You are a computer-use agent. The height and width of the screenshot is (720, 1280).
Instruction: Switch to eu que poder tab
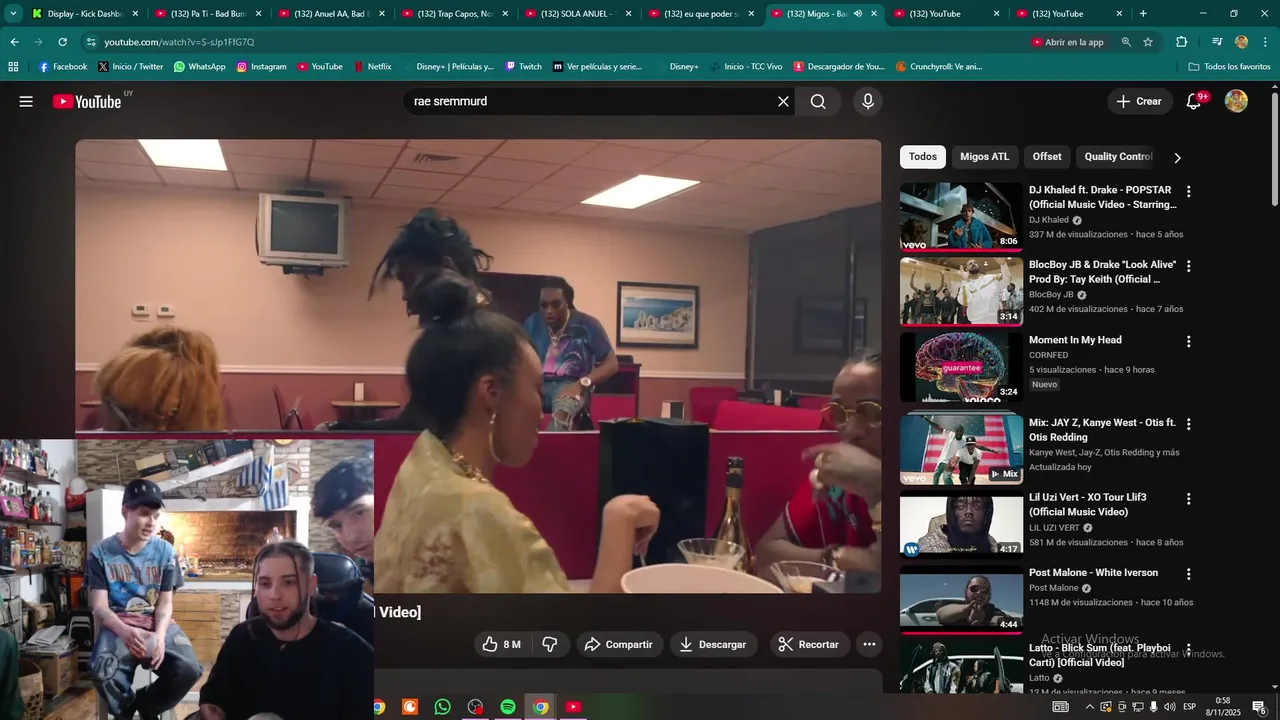point(701,14)
